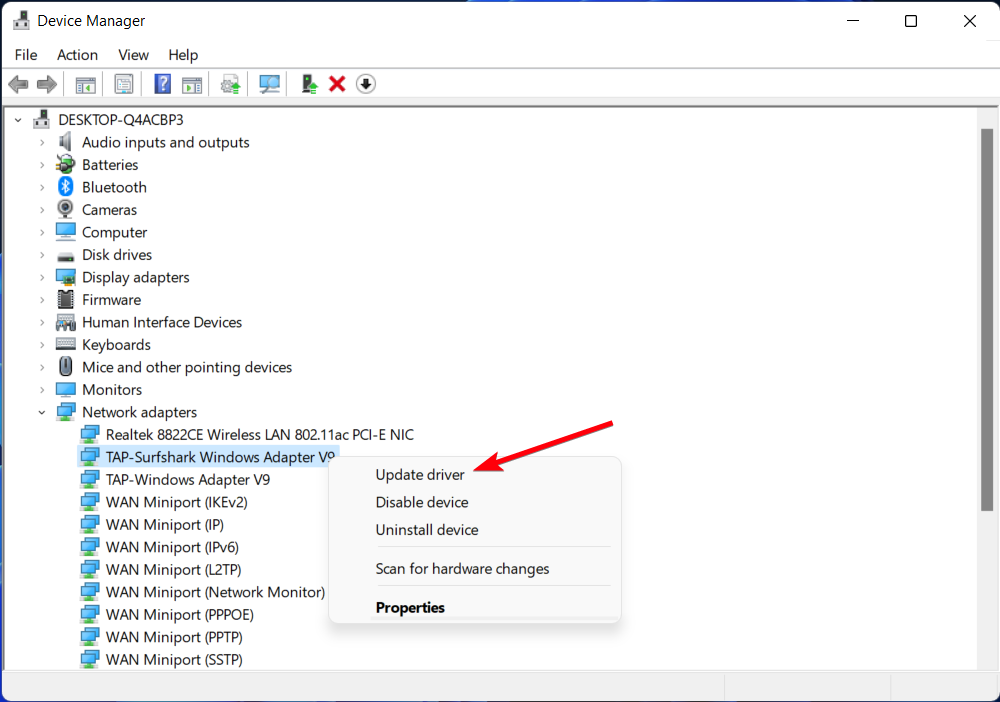The width and height of the screenshot is (1000, 702).
Task: Expand the Disk drives category
Action: [x=42, y=255]
